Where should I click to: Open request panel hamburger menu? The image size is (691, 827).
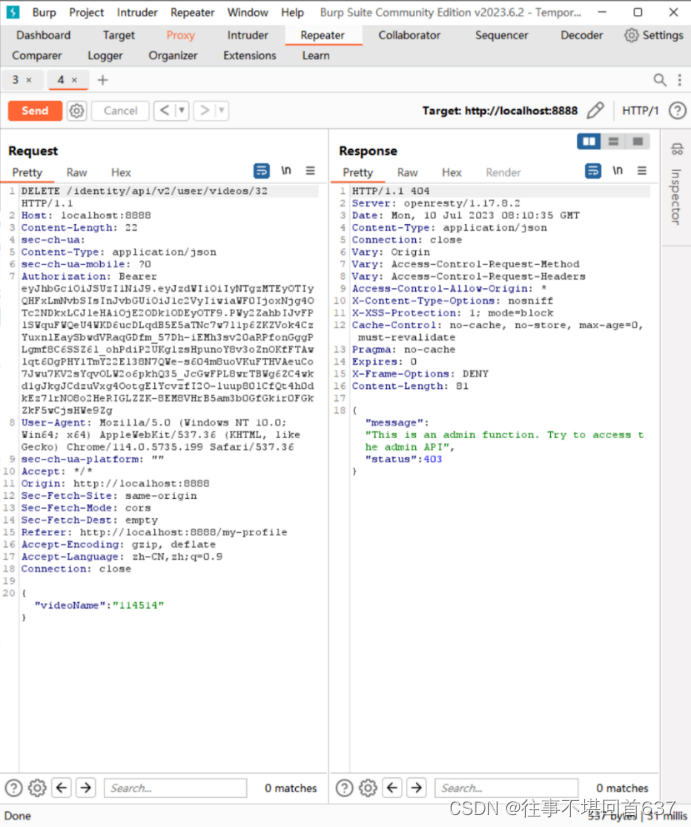310,170
